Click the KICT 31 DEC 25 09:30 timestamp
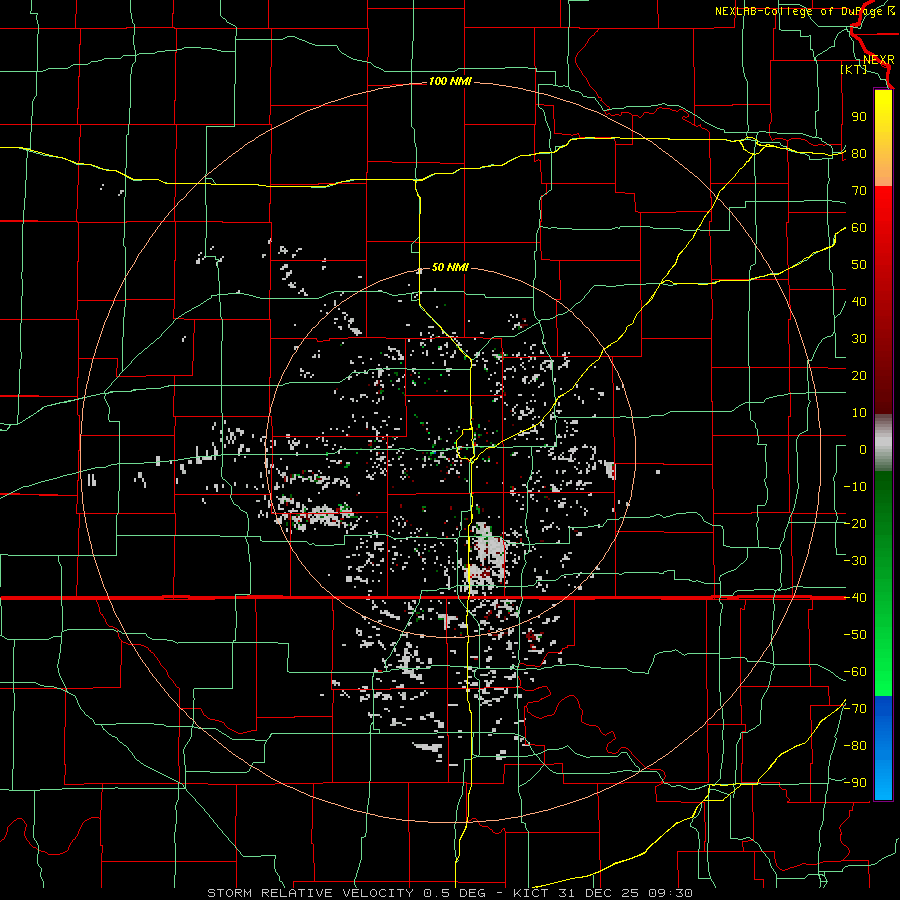 [x=603, y=893]
